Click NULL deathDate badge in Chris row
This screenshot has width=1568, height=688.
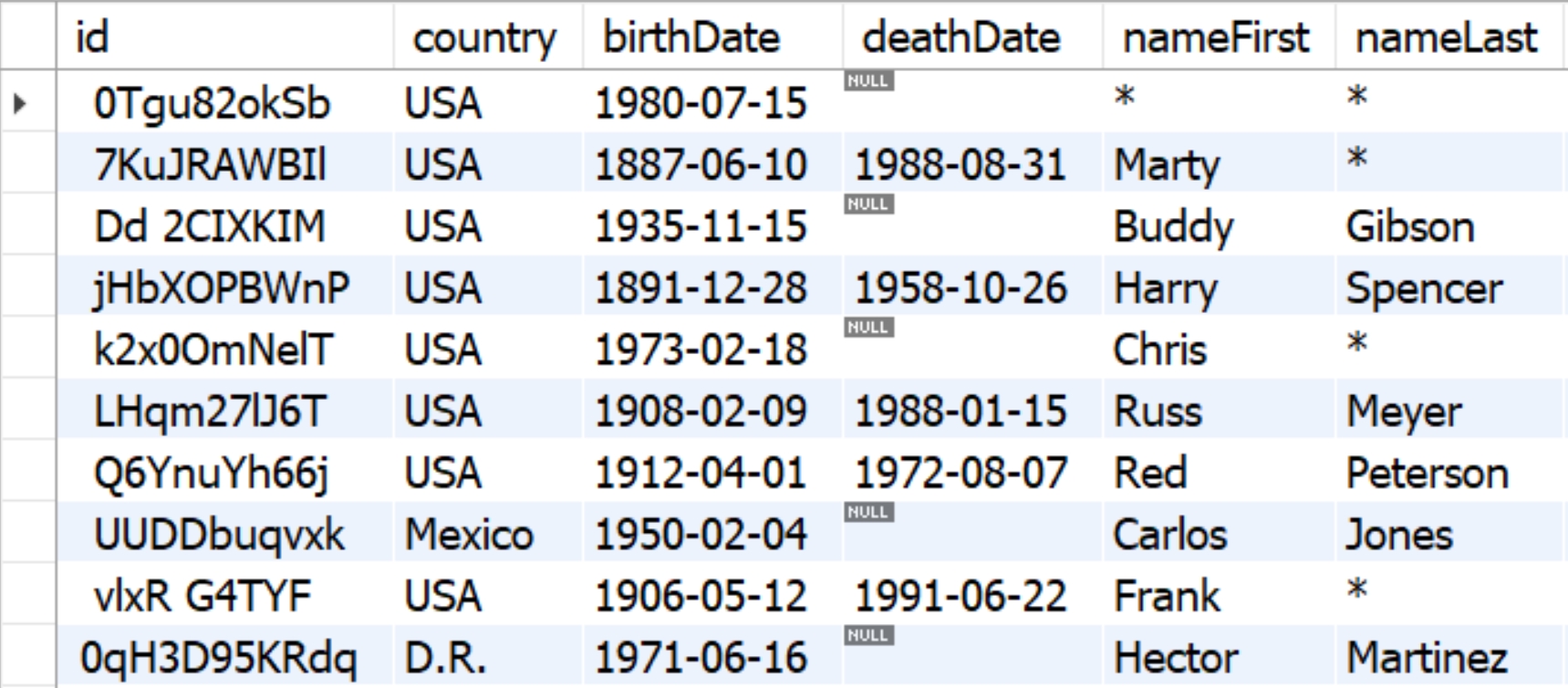click(867, 328)
